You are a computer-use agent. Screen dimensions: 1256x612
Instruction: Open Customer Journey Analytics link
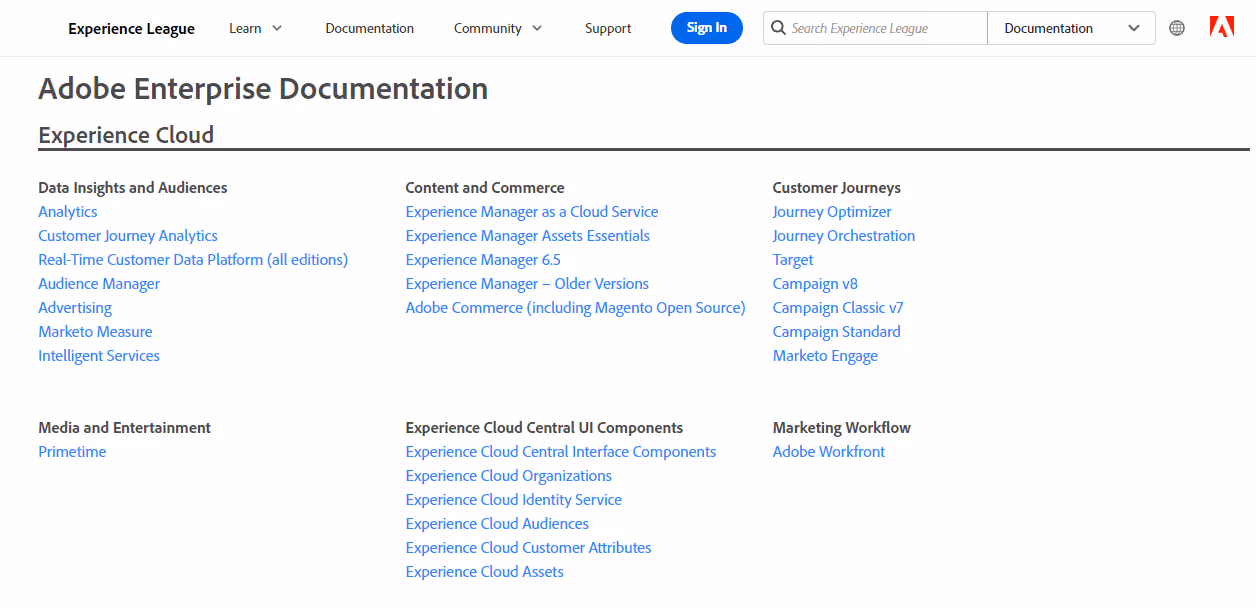(x=128, y=236)
